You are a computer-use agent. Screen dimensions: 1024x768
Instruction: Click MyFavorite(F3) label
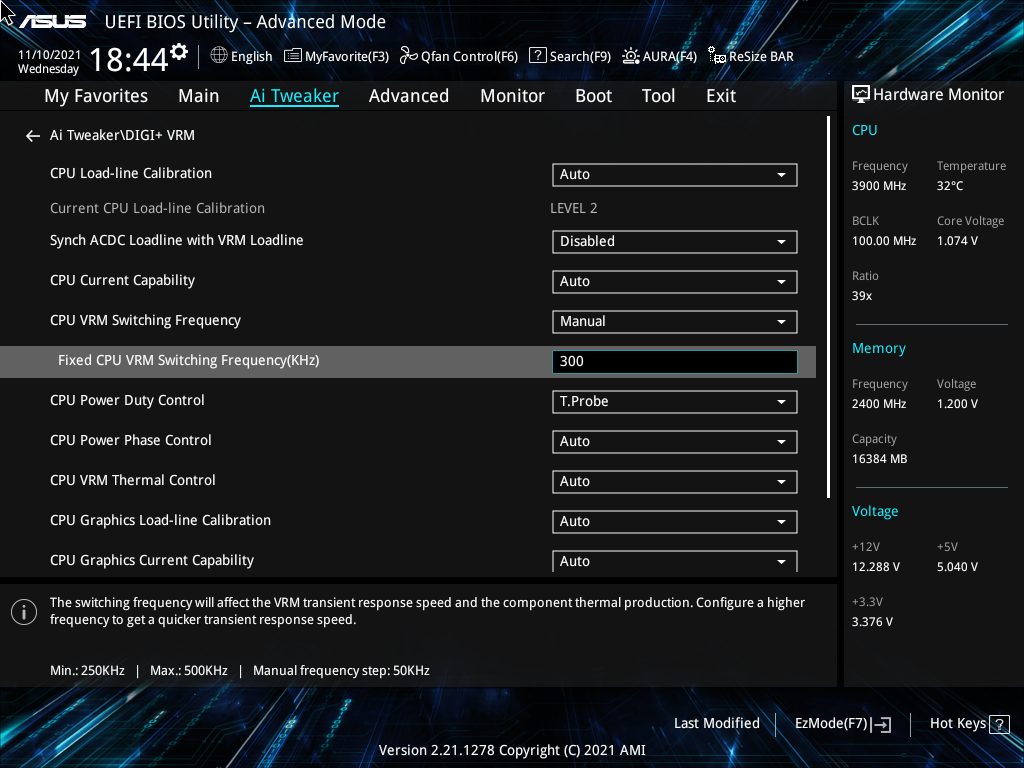pyautogui.click(x=347, y=57)
